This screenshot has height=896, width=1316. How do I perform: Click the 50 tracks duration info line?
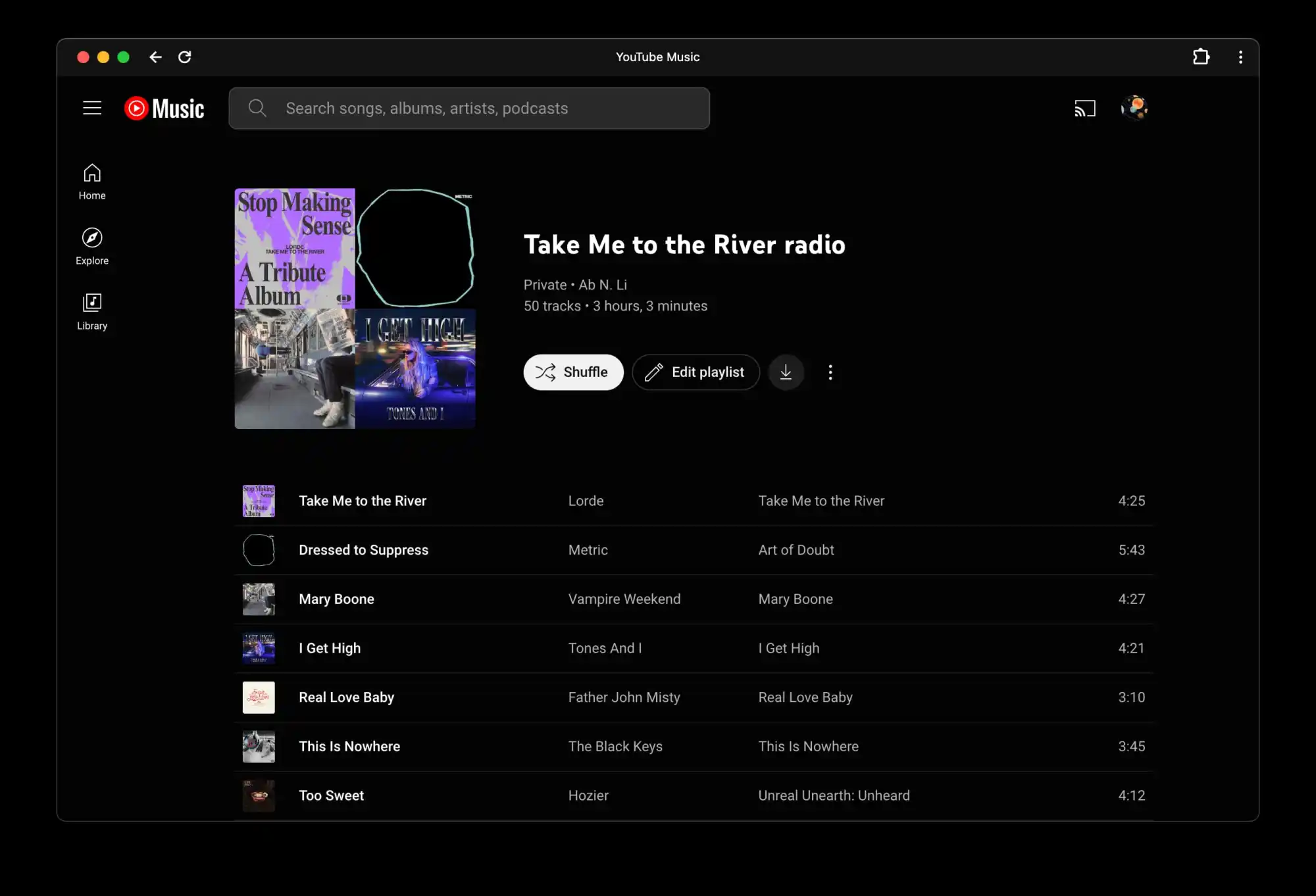(x=615, y=306)
